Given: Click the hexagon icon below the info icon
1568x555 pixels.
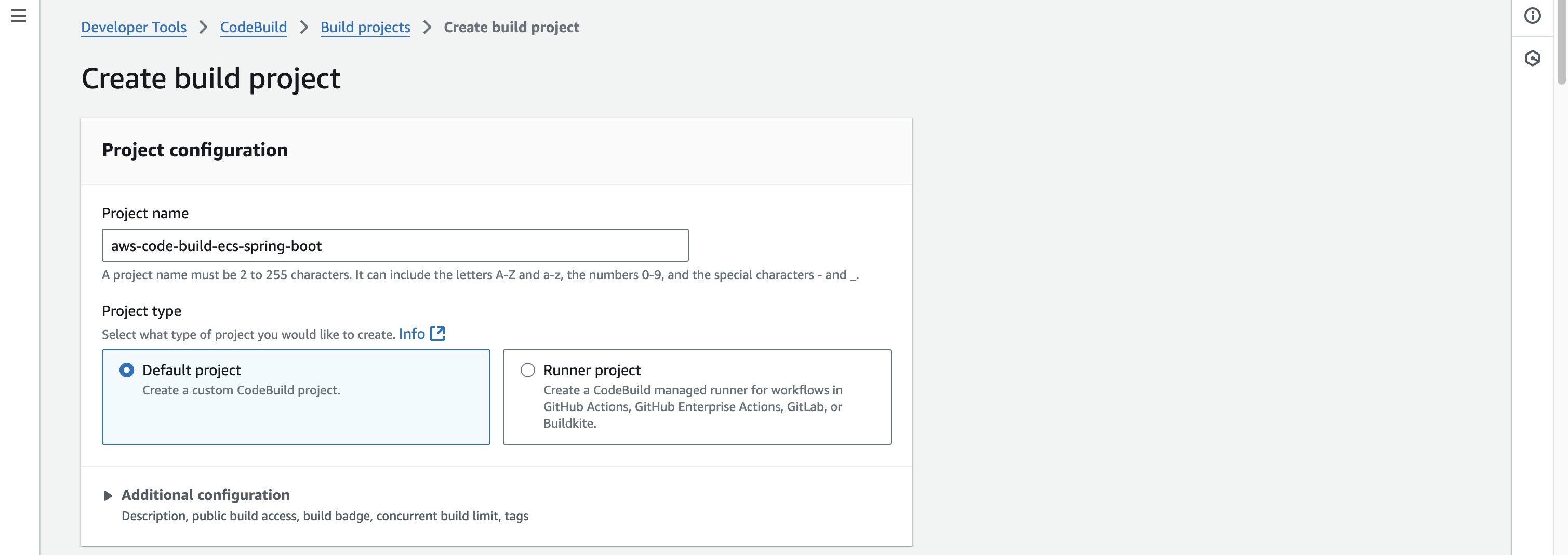Looking at the screenshot, I should [1532, 58].
